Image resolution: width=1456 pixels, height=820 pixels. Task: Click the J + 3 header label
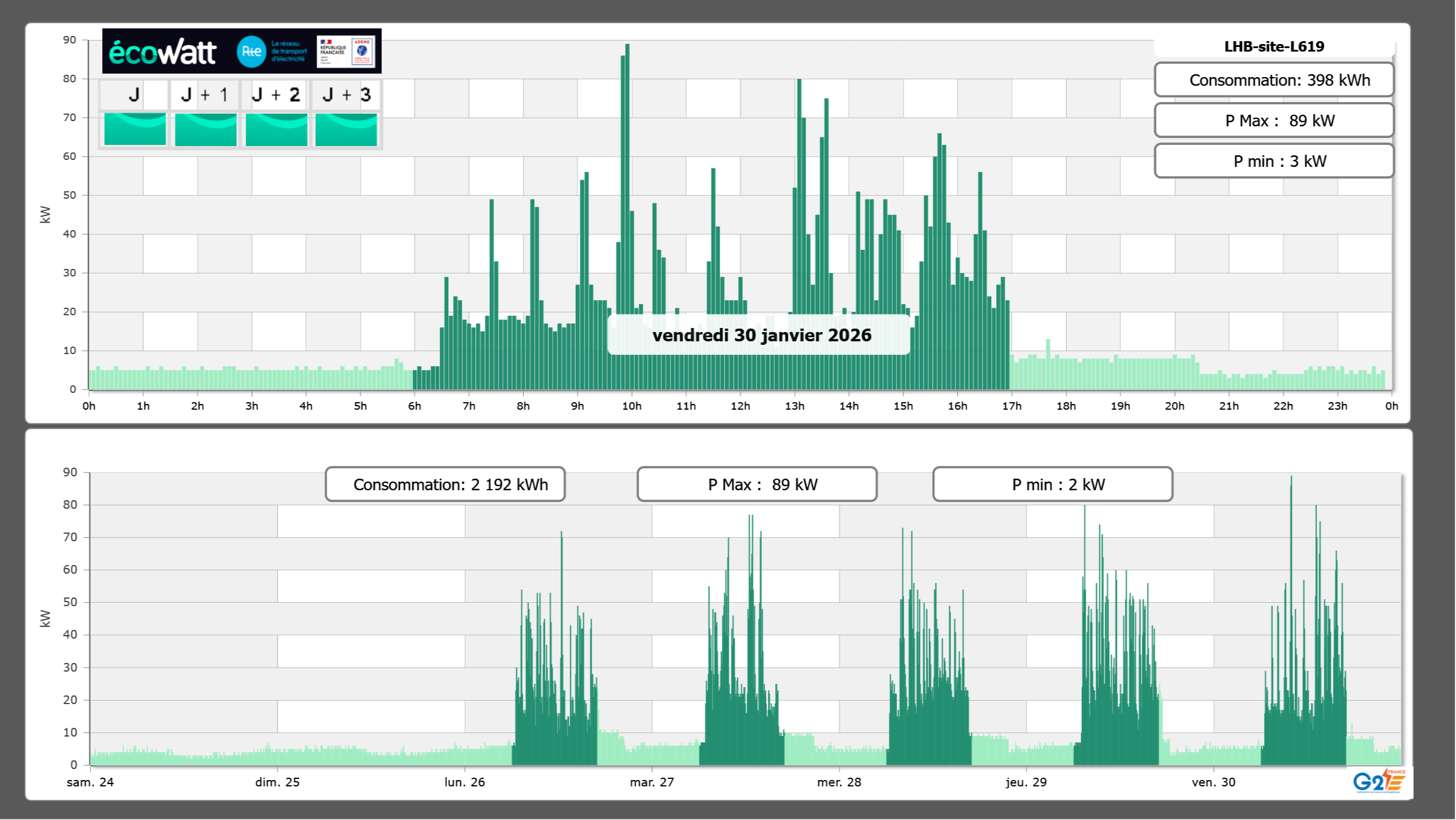(x=346, y=95)
